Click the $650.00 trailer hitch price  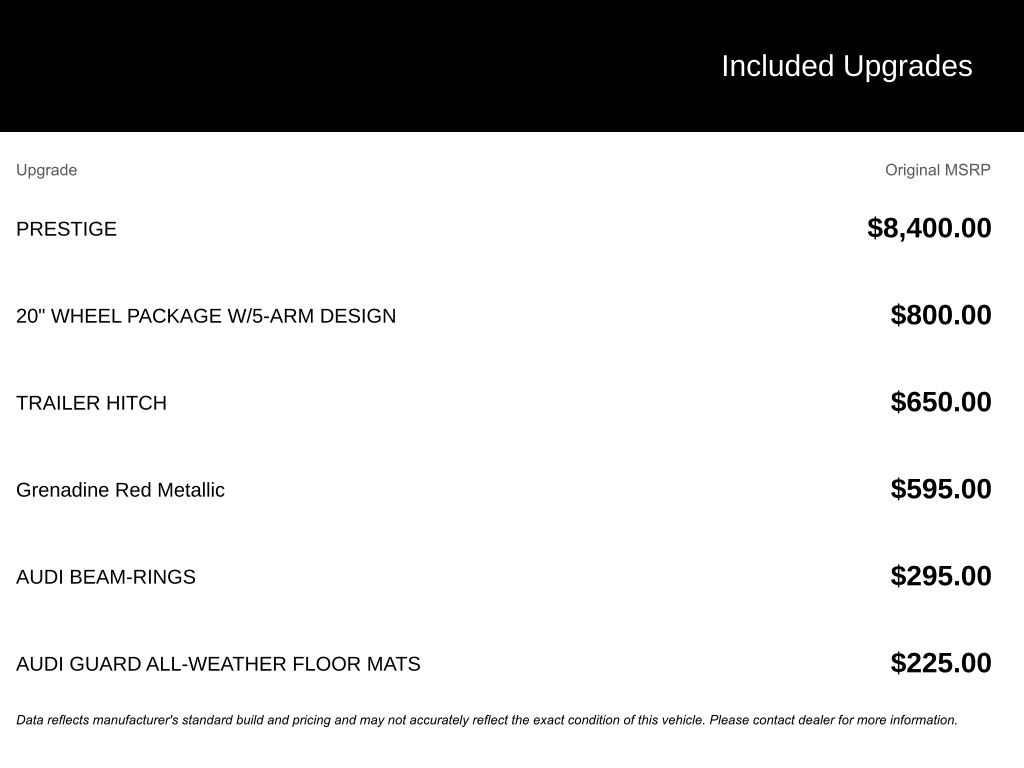tap(941, 402)
